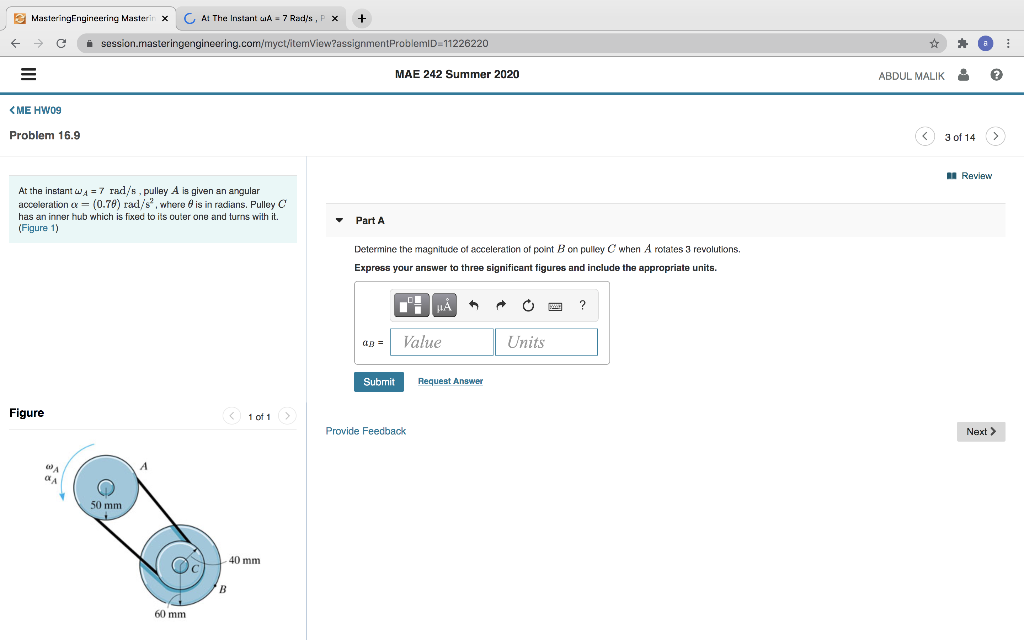Image resolution: width=1024 pixels, height=640 pixels.
Task: Open Provide Feedback link
Action: point(365,430)
